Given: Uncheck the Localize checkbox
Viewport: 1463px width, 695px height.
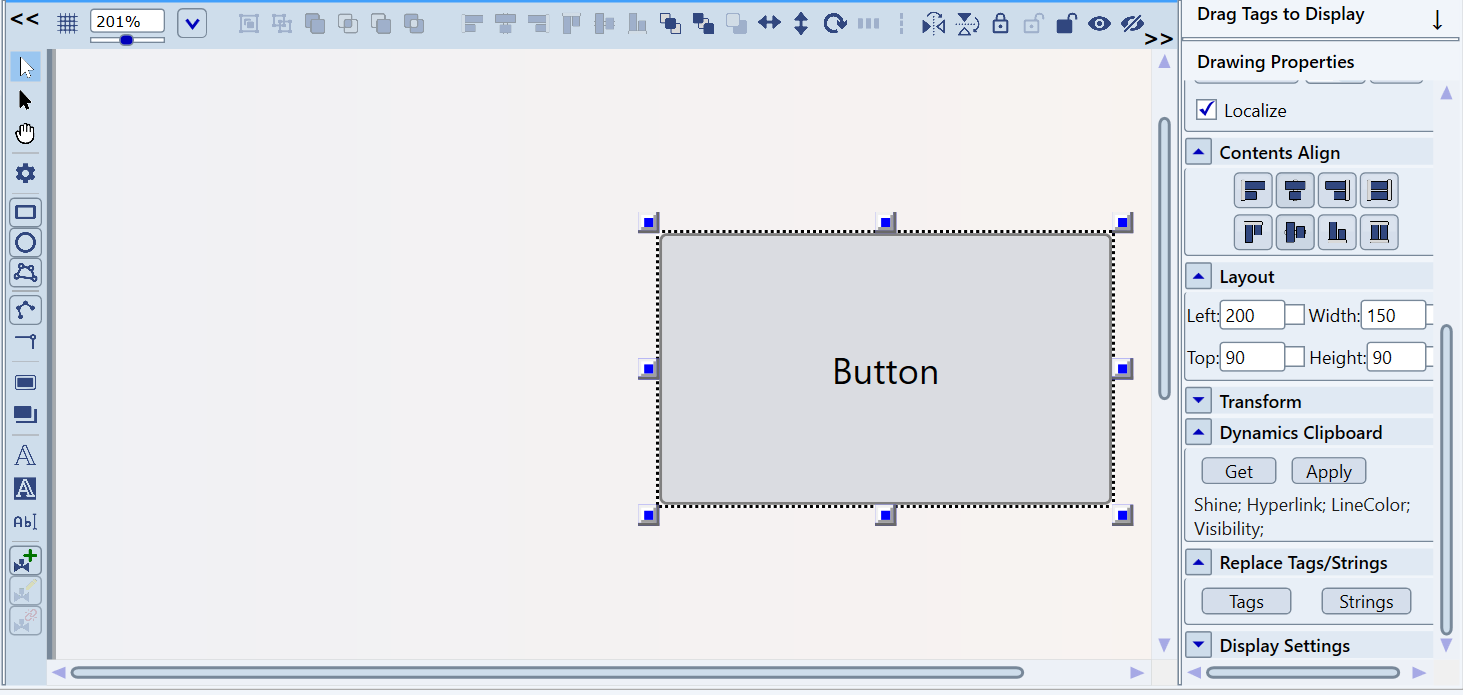Looking at the screenshot, I should (1207, 110).
